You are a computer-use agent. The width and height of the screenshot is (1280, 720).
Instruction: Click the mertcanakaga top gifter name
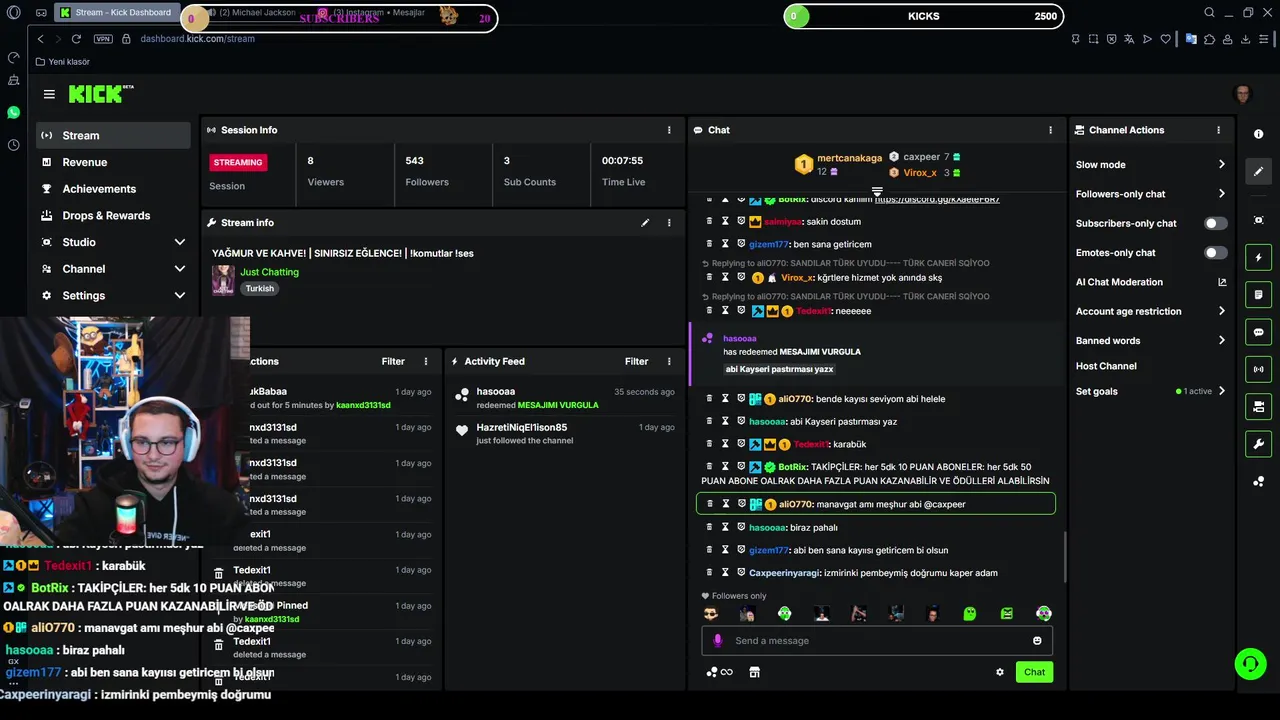(849, 158)
